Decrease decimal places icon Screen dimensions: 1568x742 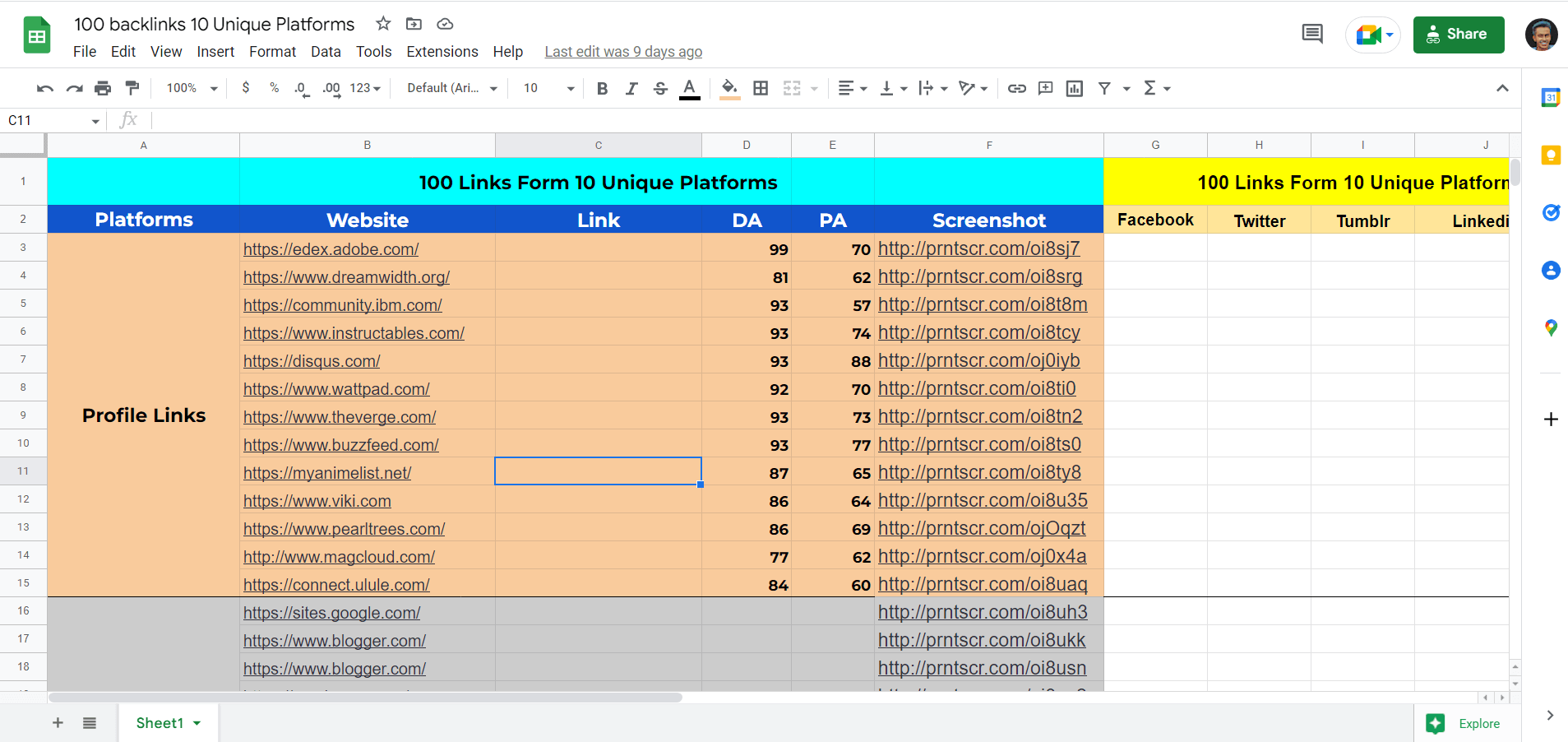click(x=302, y=88)
